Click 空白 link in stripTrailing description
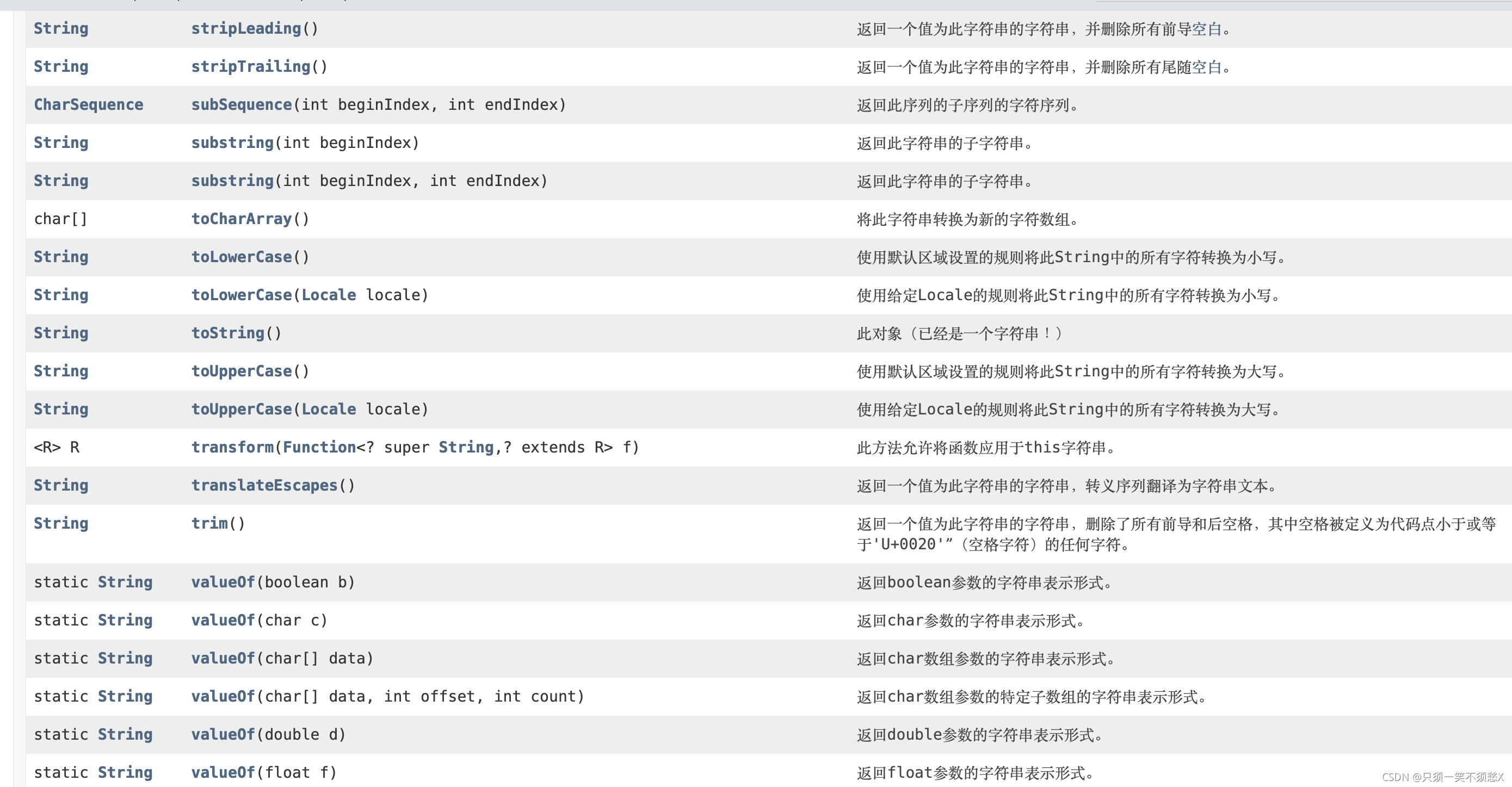 1206,67
